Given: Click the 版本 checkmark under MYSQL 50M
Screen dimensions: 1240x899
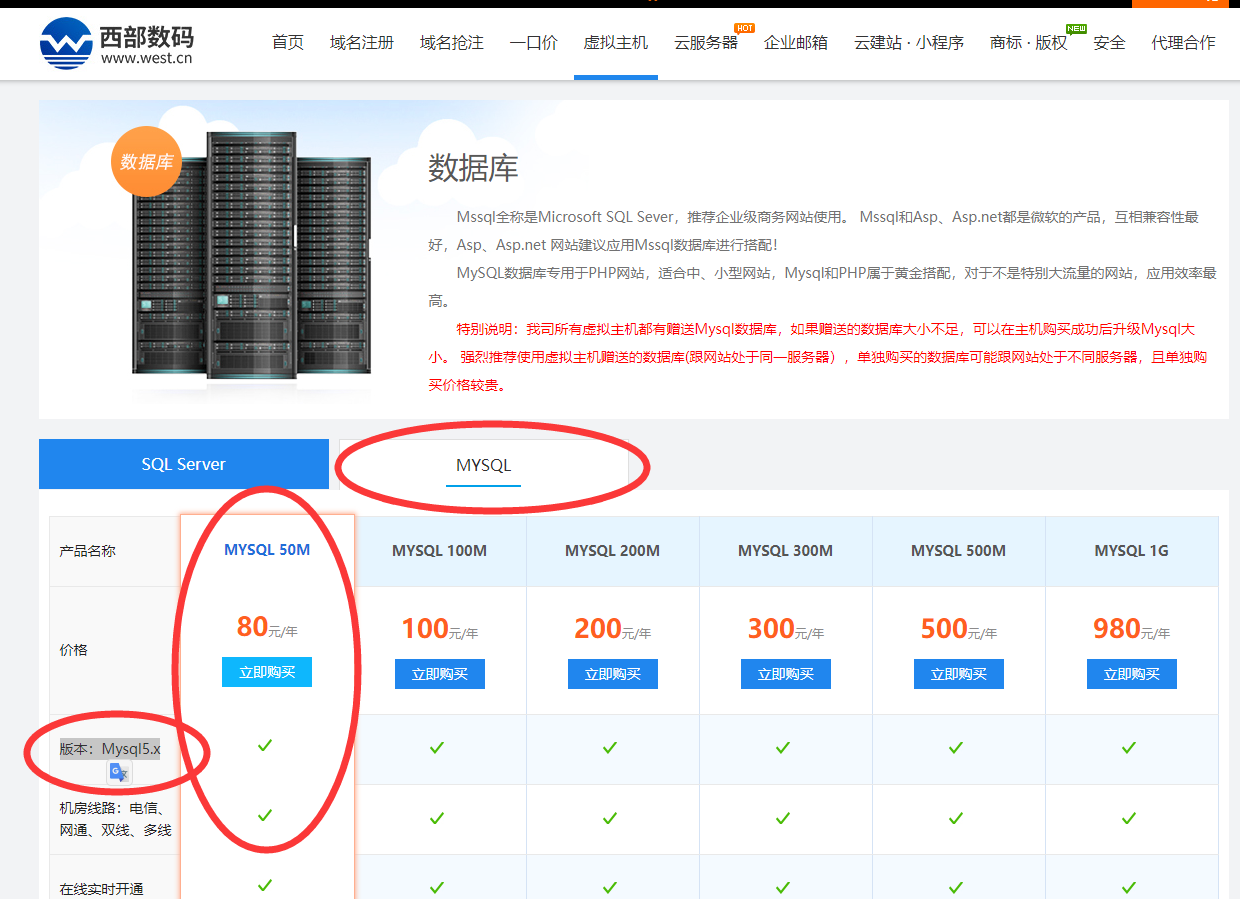Looking at the screenshot, I should [x=265, y=745].
